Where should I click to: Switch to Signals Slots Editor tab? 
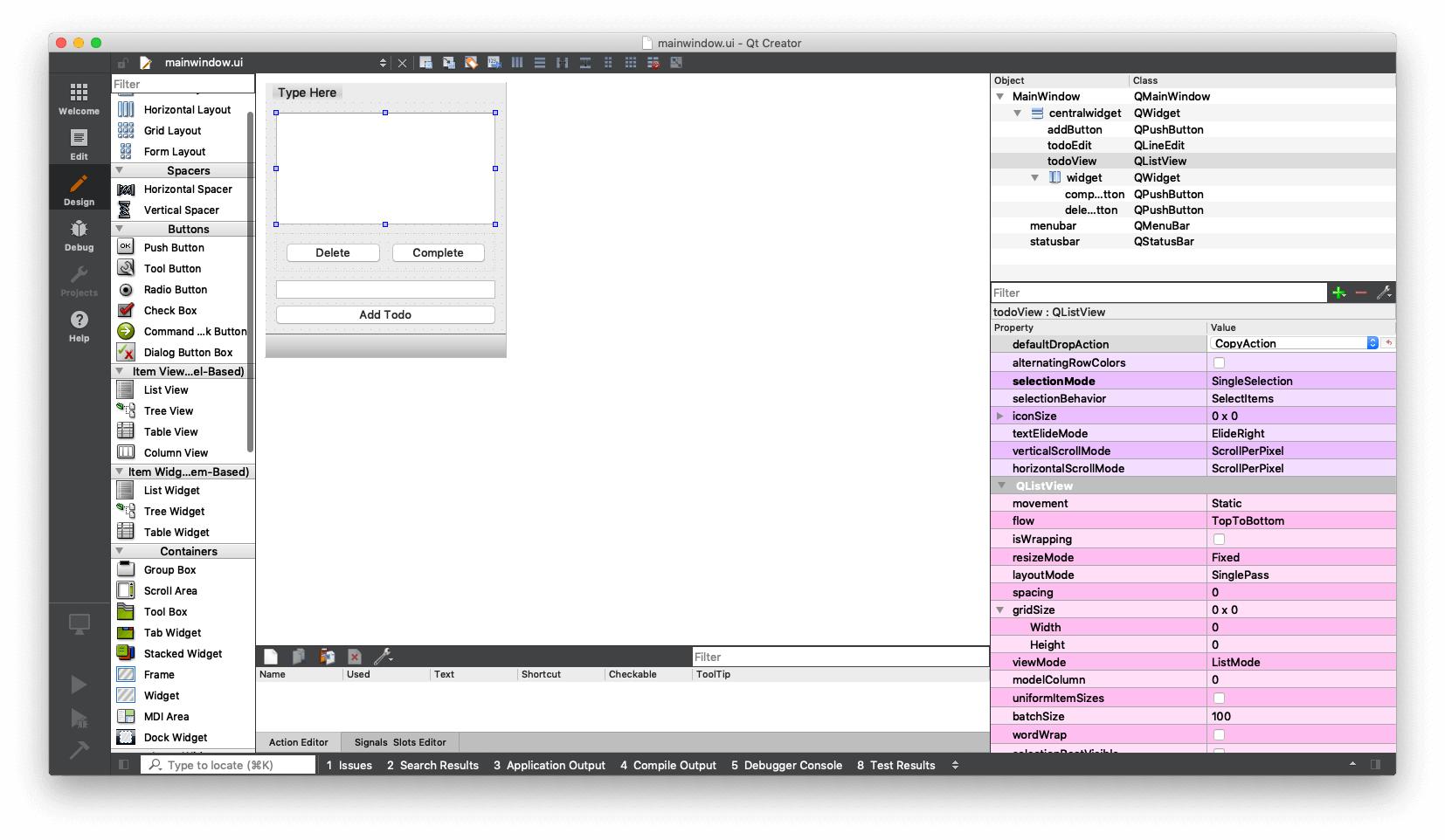tap(400, 742)
